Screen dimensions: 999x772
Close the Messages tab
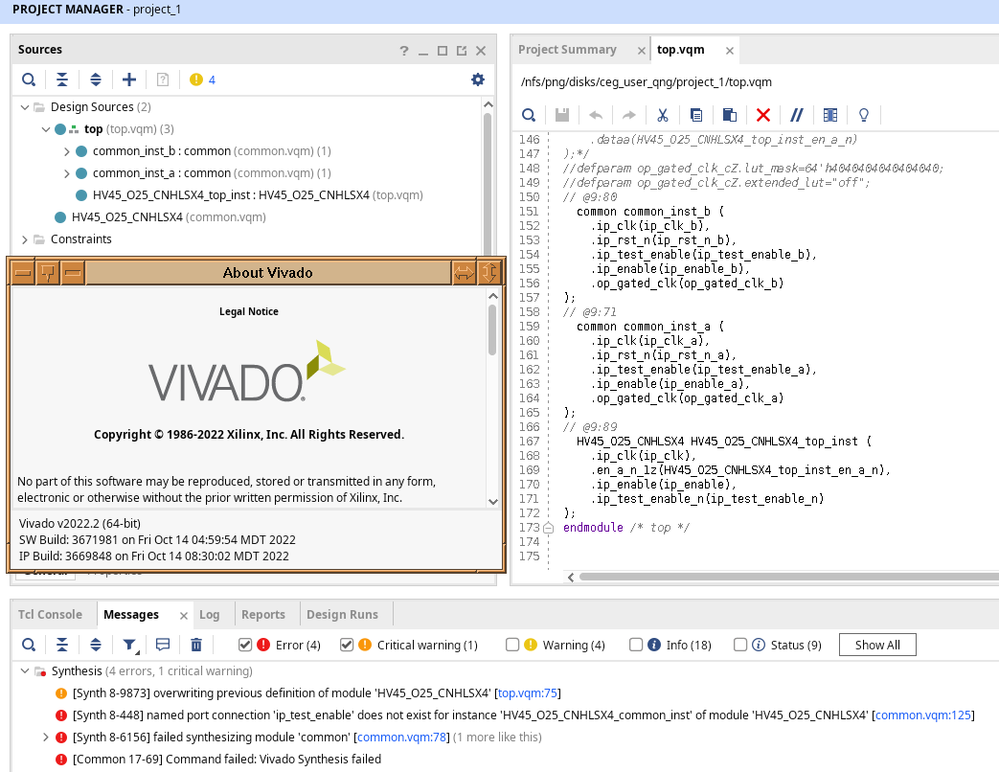click(x=183, y=616)
